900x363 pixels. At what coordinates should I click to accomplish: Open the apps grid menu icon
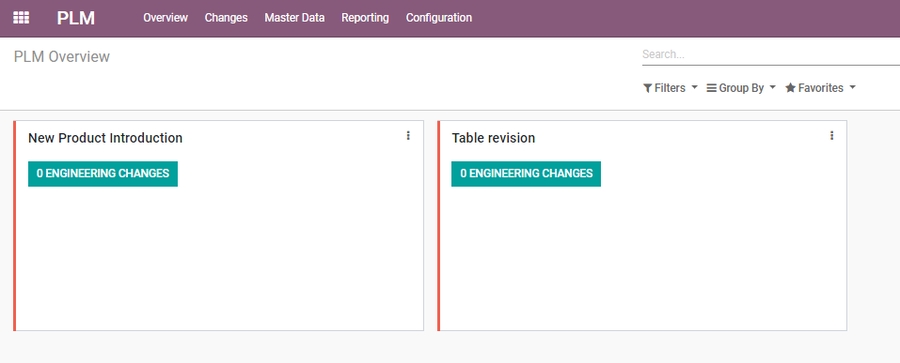[x=21, y=18]
